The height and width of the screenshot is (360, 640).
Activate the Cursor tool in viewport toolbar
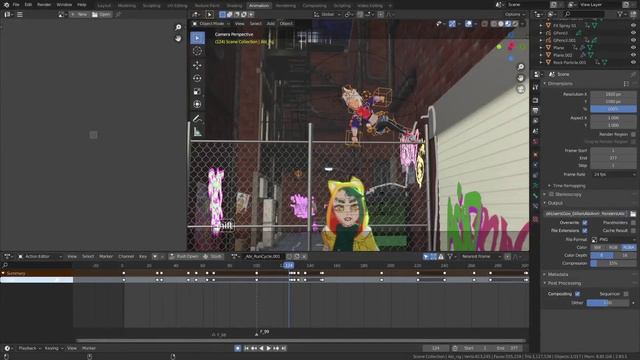197,51
